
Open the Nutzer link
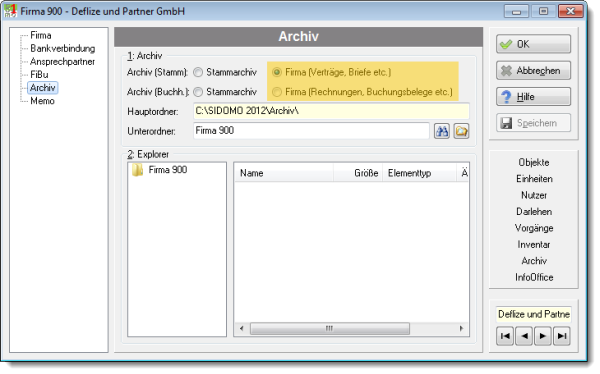point(534,195)
